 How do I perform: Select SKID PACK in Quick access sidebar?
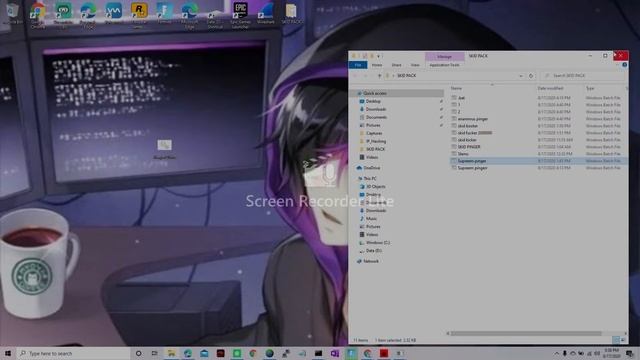pos(375,149)
